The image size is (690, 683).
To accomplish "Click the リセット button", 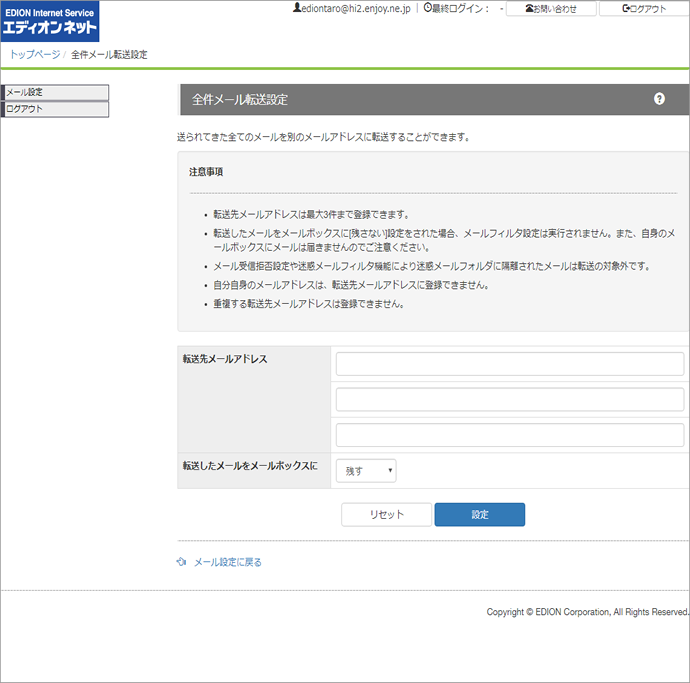I will (x=386, y=514).
